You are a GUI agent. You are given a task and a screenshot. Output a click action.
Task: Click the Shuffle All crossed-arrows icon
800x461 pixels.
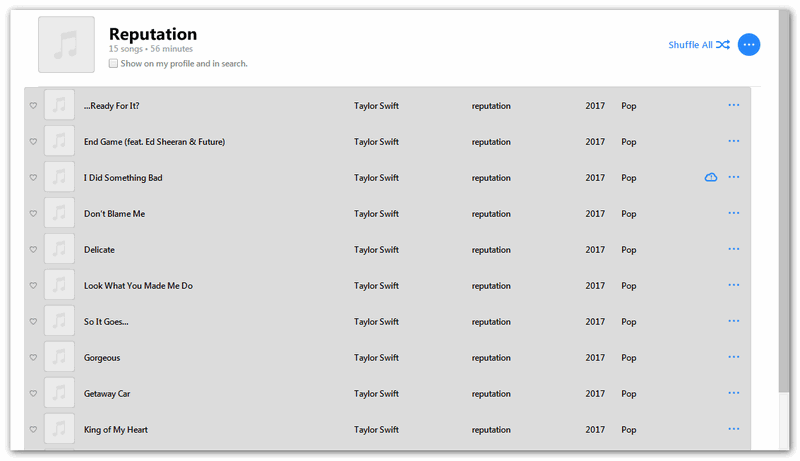722,45
